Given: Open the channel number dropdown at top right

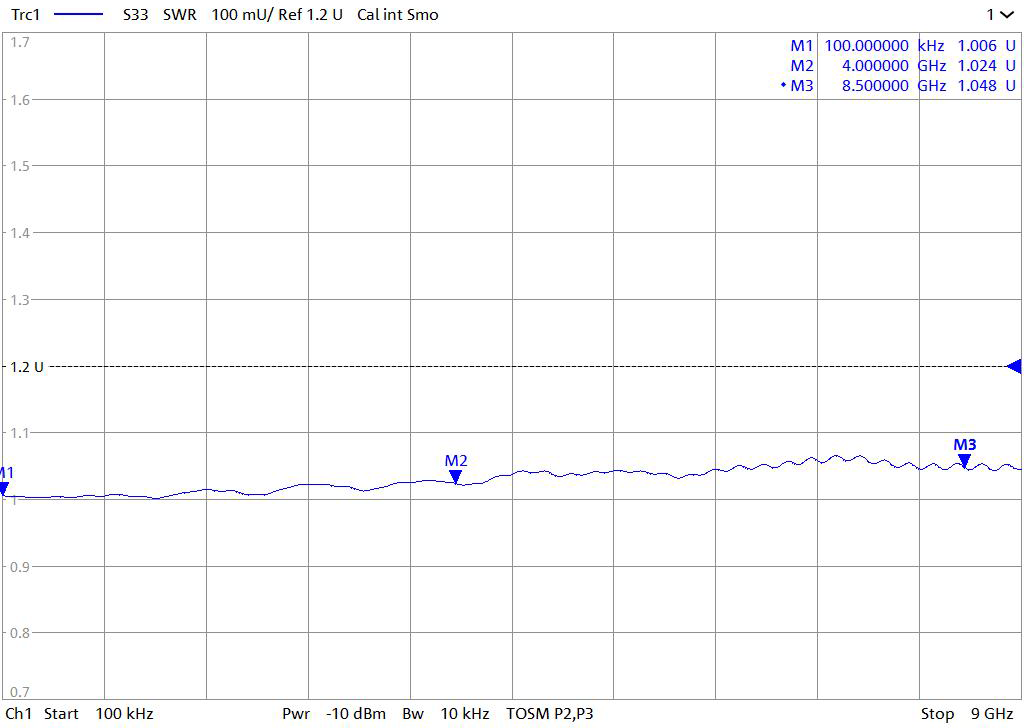Looking at the screenshot, I should [1002, 15].
